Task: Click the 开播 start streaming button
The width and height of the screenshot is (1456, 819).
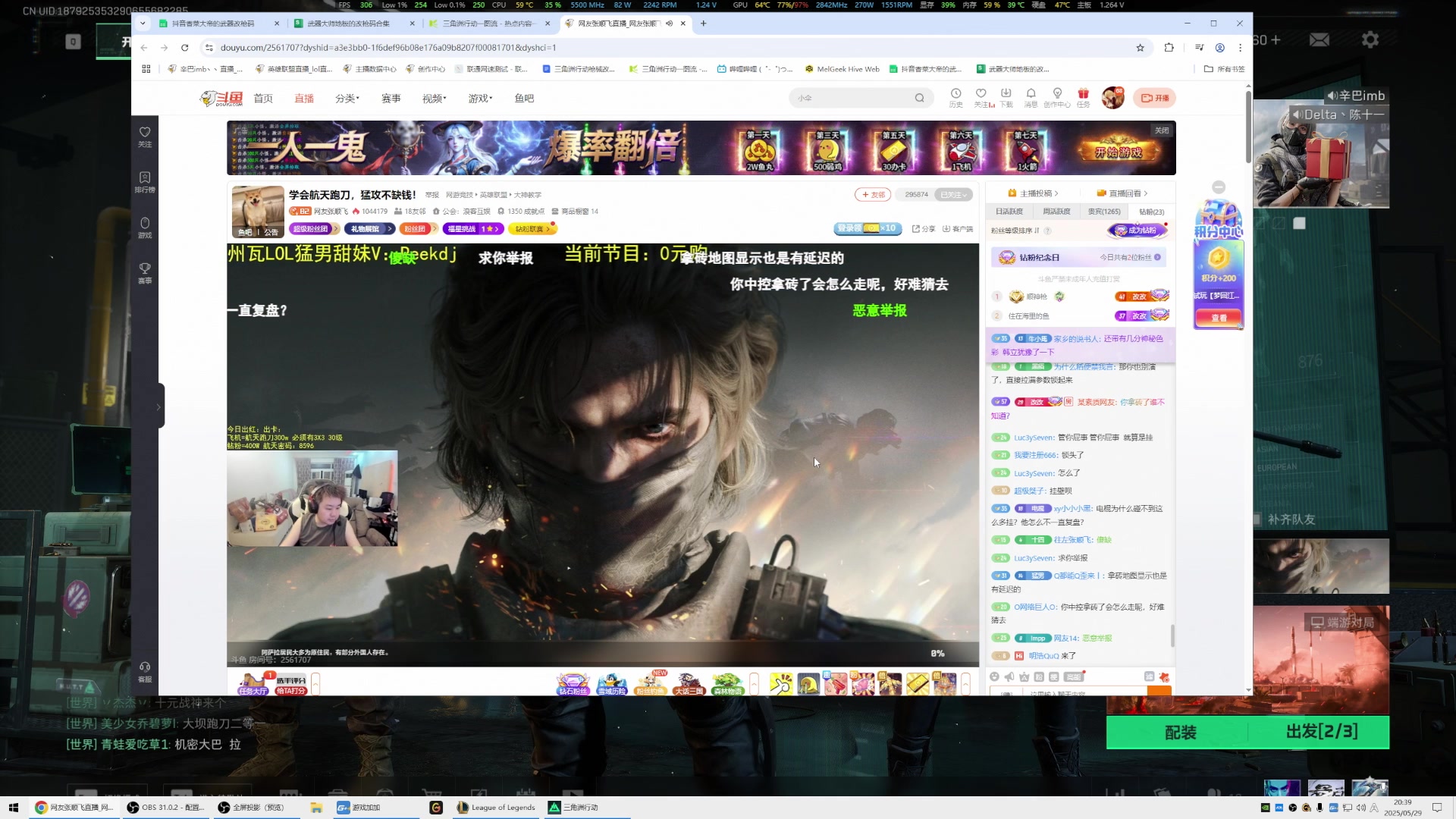Action: pyautogui.click(x=1154, y=98)
